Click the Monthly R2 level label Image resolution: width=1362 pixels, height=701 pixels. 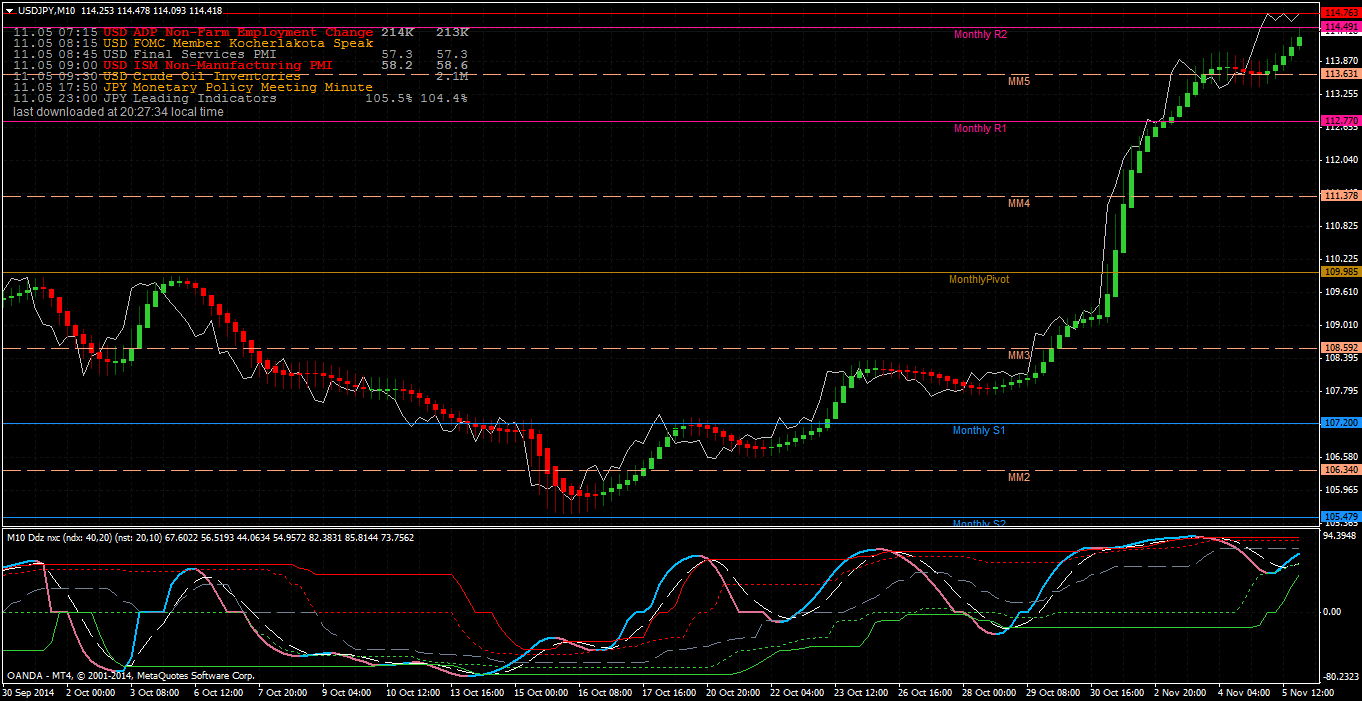(x=980, y=35)
